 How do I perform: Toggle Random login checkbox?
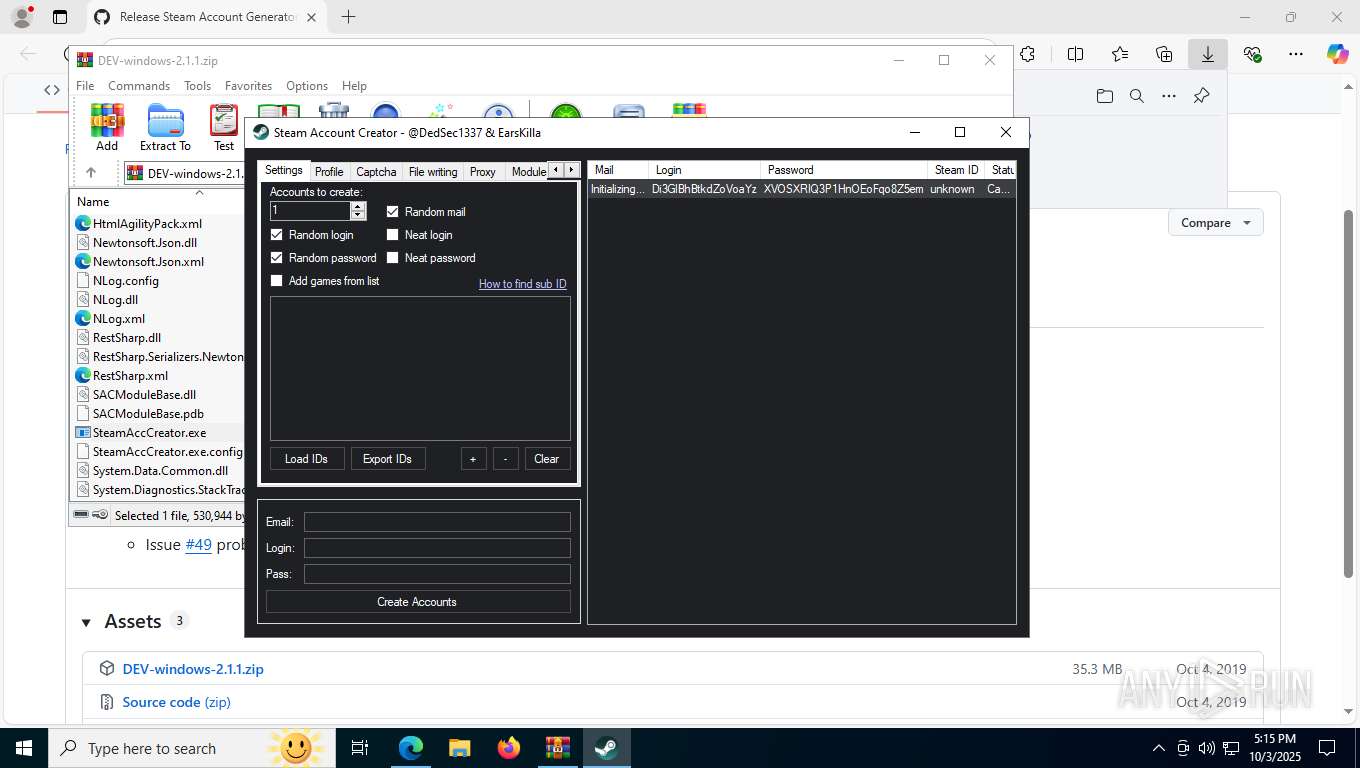click(277, 235)
